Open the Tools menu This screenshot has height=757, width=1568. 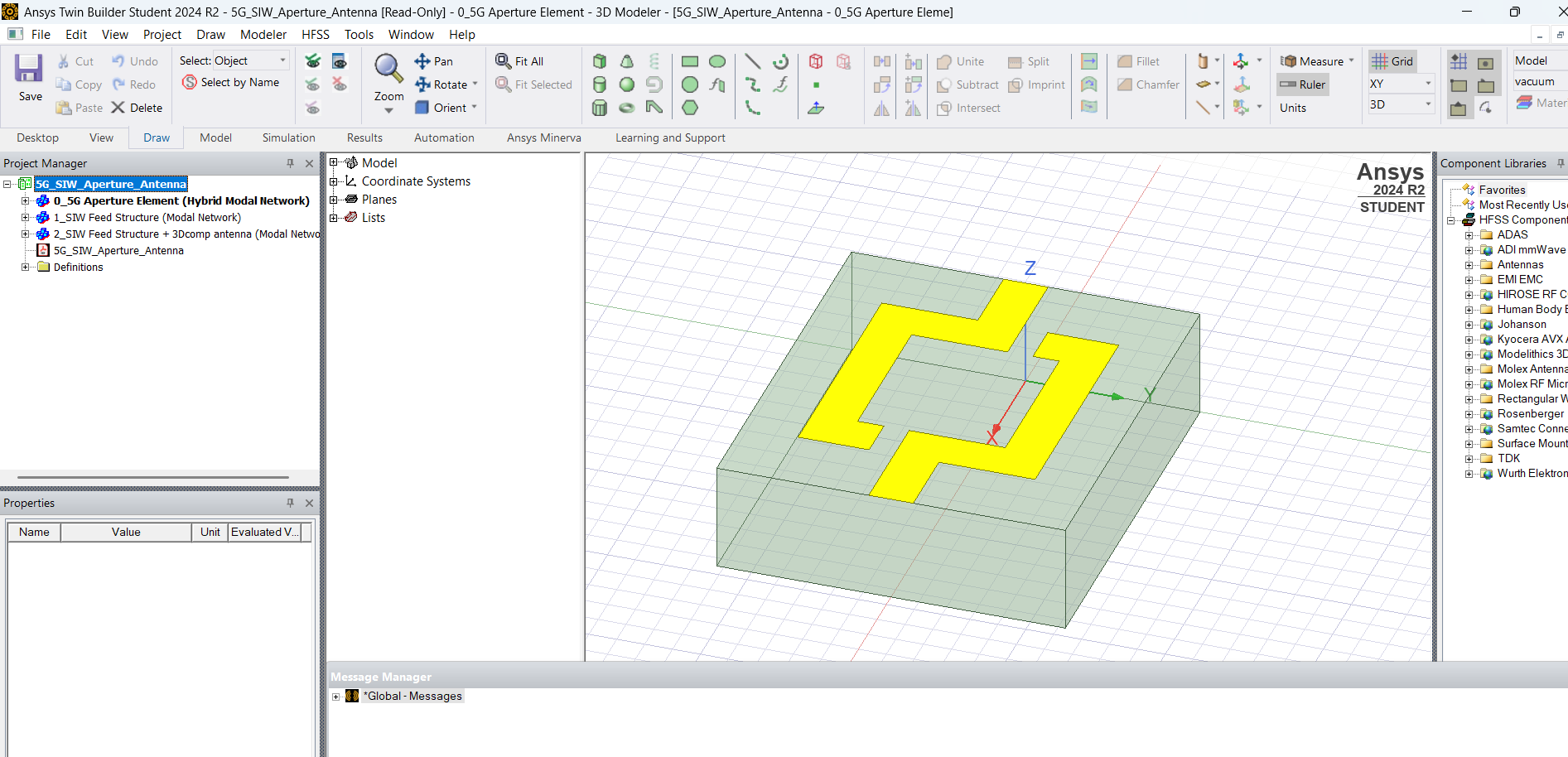pyautogui.click(x=359, y=35)
